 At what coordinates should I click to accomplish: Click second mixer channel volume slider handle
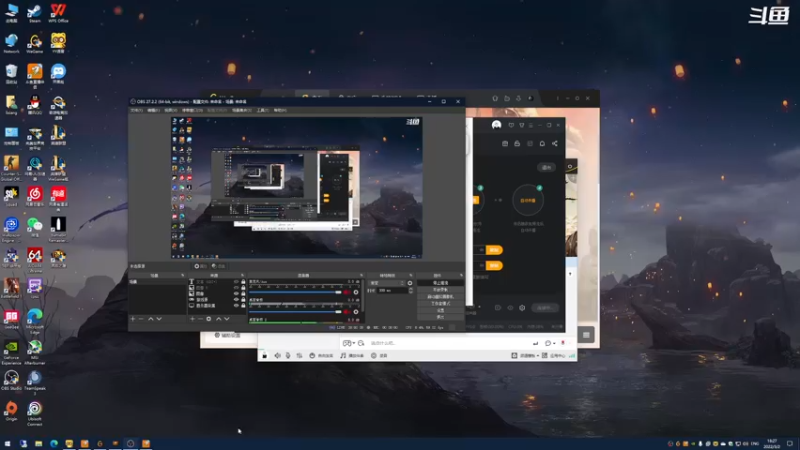tap(339, 312)
